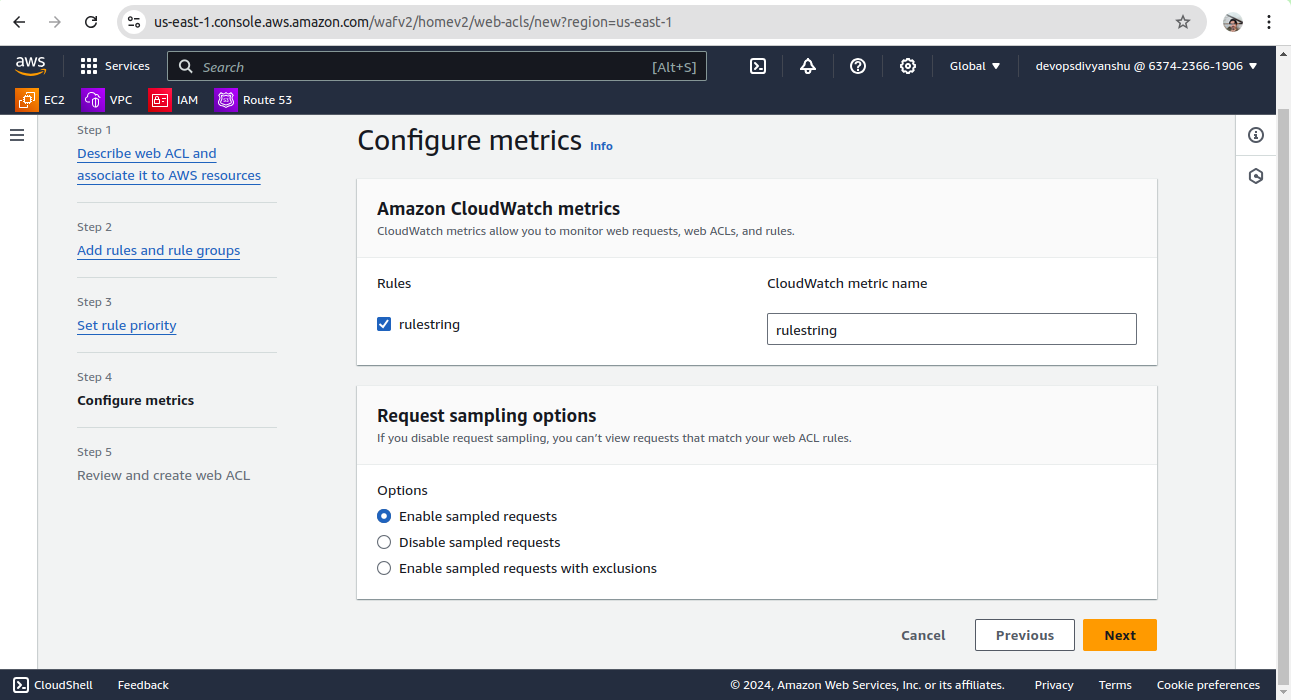1291x700 pixels.
Task: Open the Services grid menu
Action: (115, 66)
